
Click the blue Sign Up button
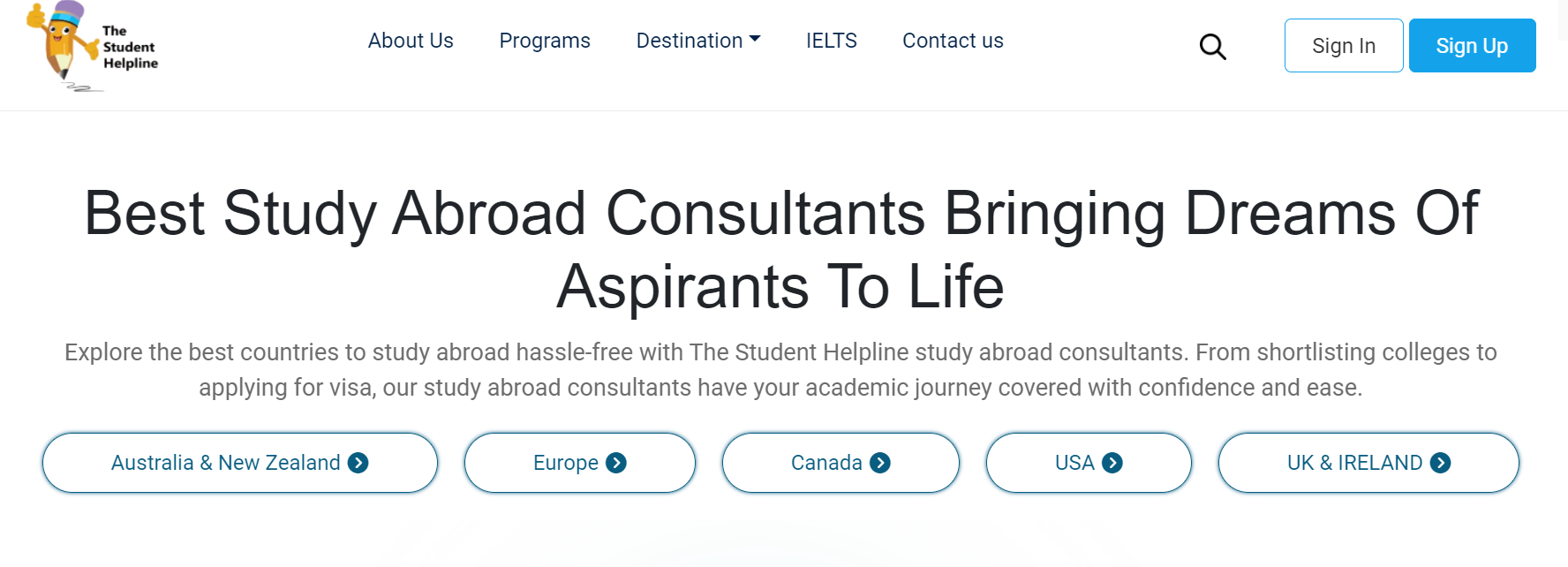(1472, 46)
